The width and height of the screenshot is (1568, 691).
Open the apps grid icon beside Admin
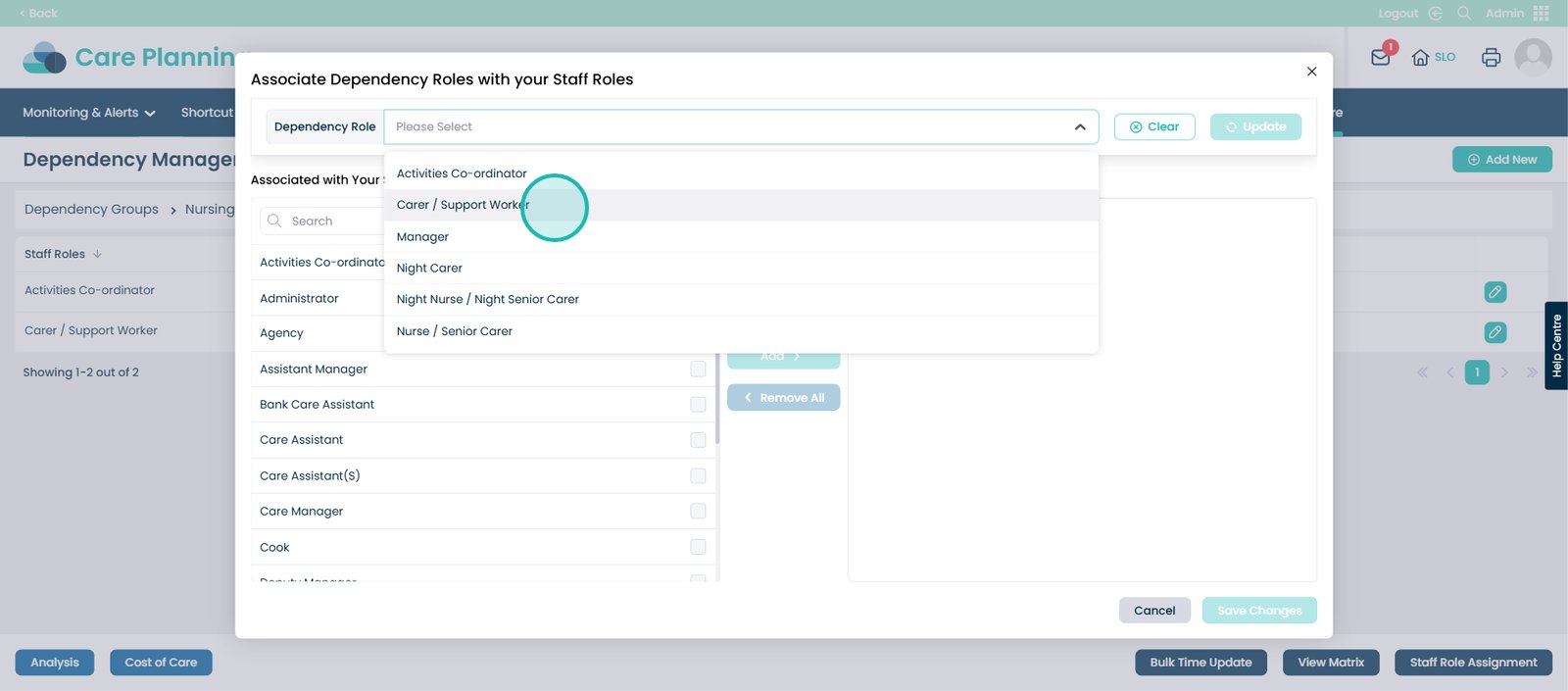(1542, 13)
